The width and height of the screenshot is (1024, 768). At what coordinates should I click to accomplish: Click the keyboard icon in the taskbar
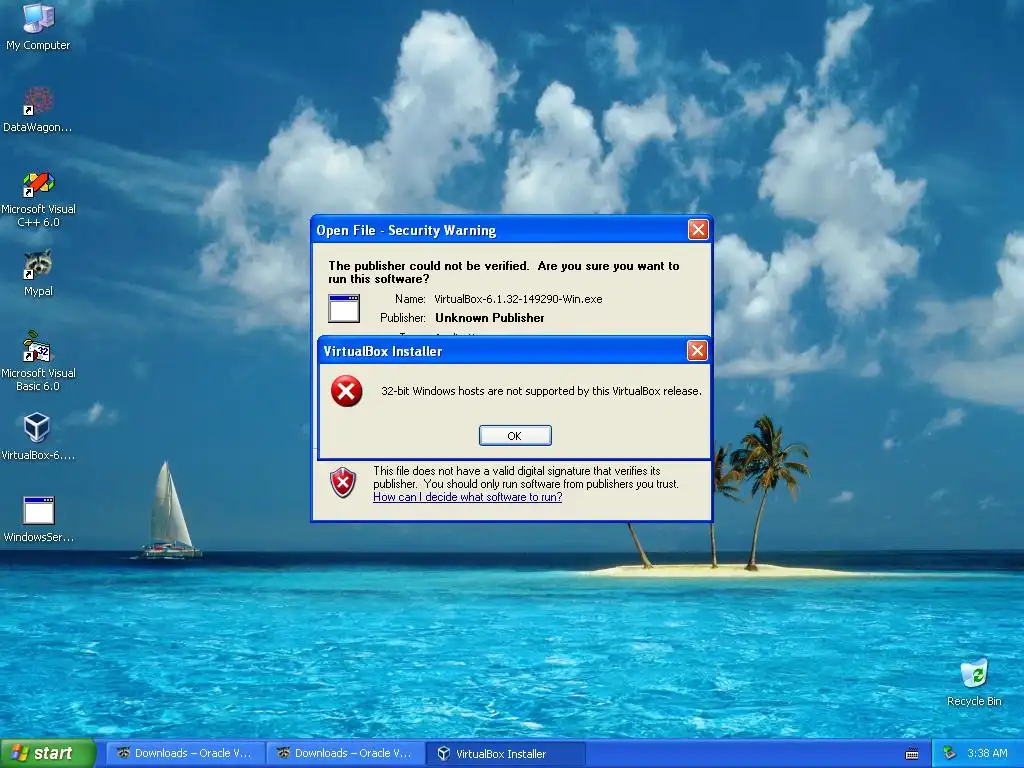[912, 754]
